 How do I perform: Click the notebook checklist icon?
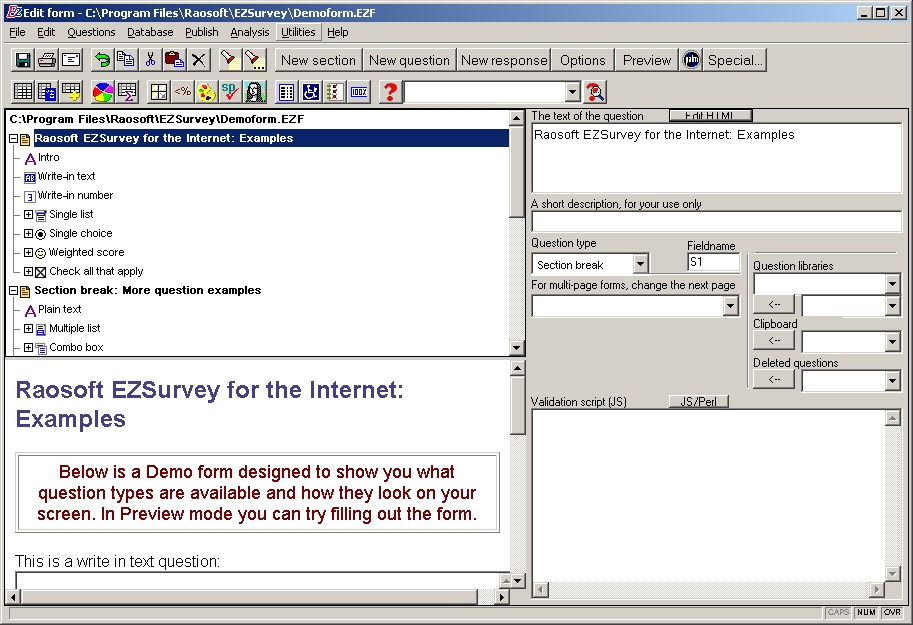coord(334,91)
